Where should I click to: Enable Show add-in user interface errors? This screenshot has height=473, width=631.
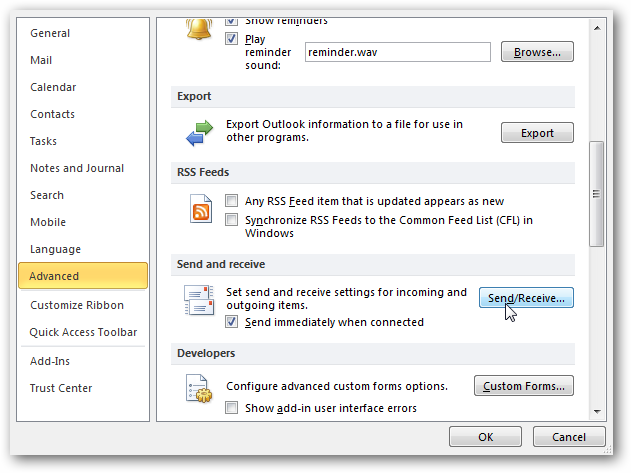[x=232, y=408]
